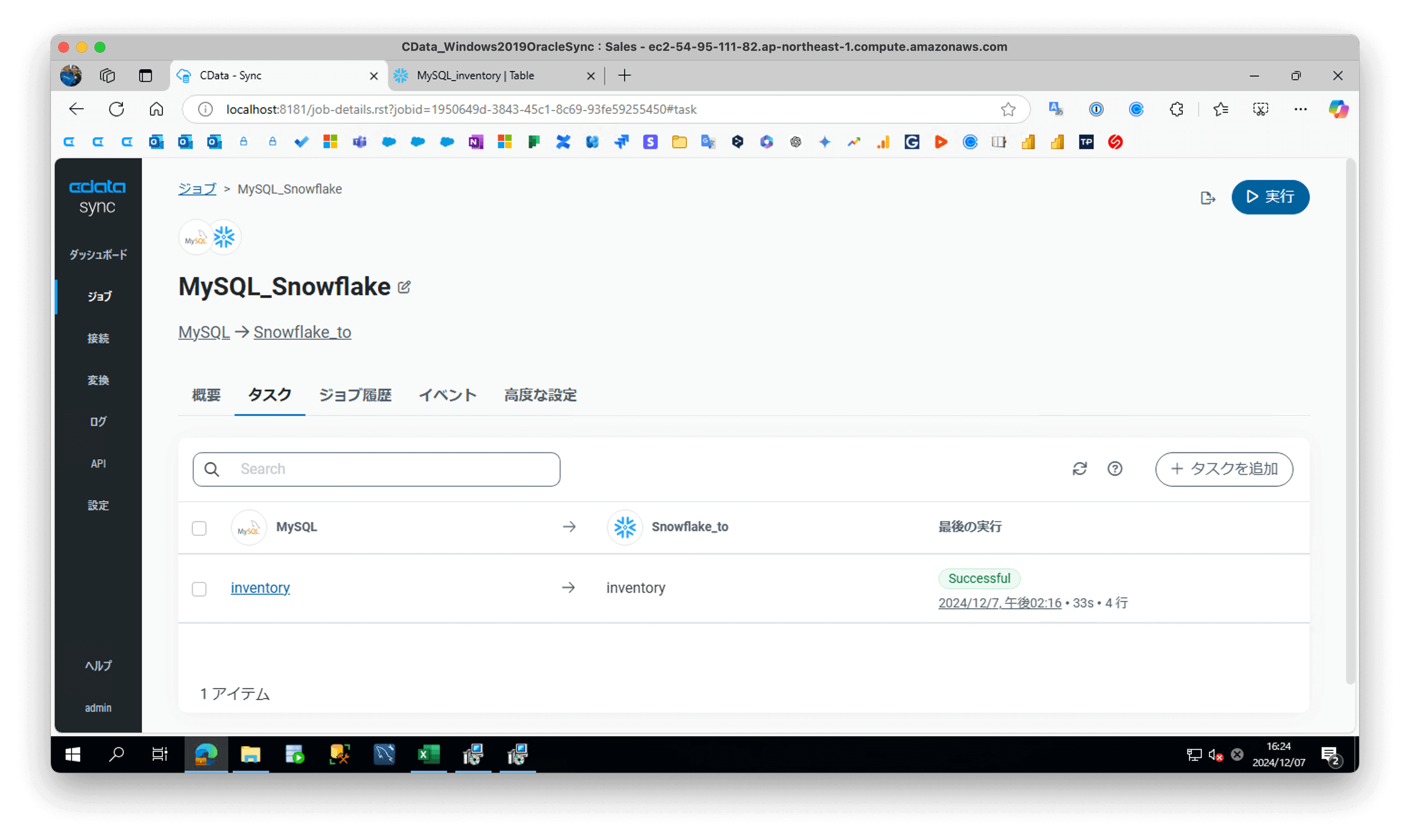Switch to the ジョブ履歴 tab
Image resolution: width=1410 pixels, height=840 pixels.
(x=355, y=395)
